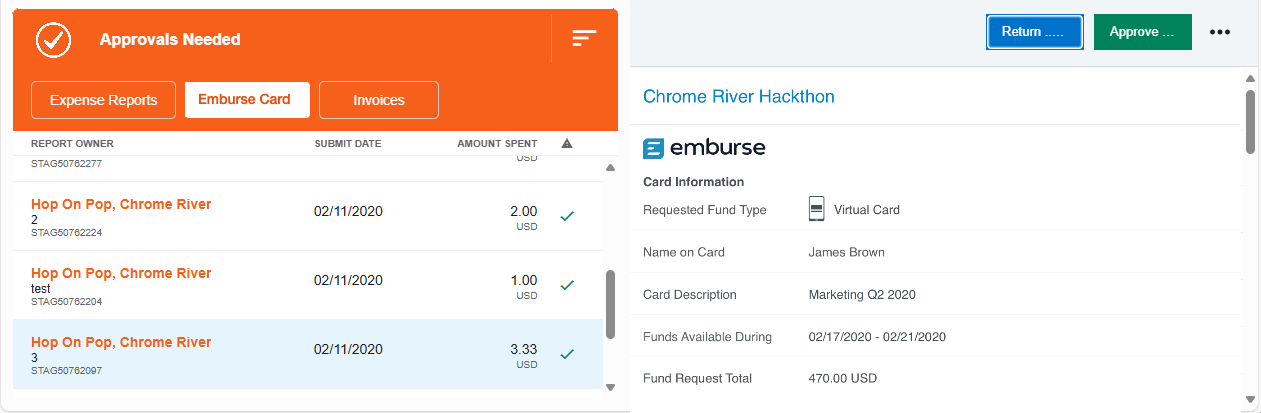Click the Requested Fund Type label
Viewport: 1261px width, 413px height.
(705, 210)
